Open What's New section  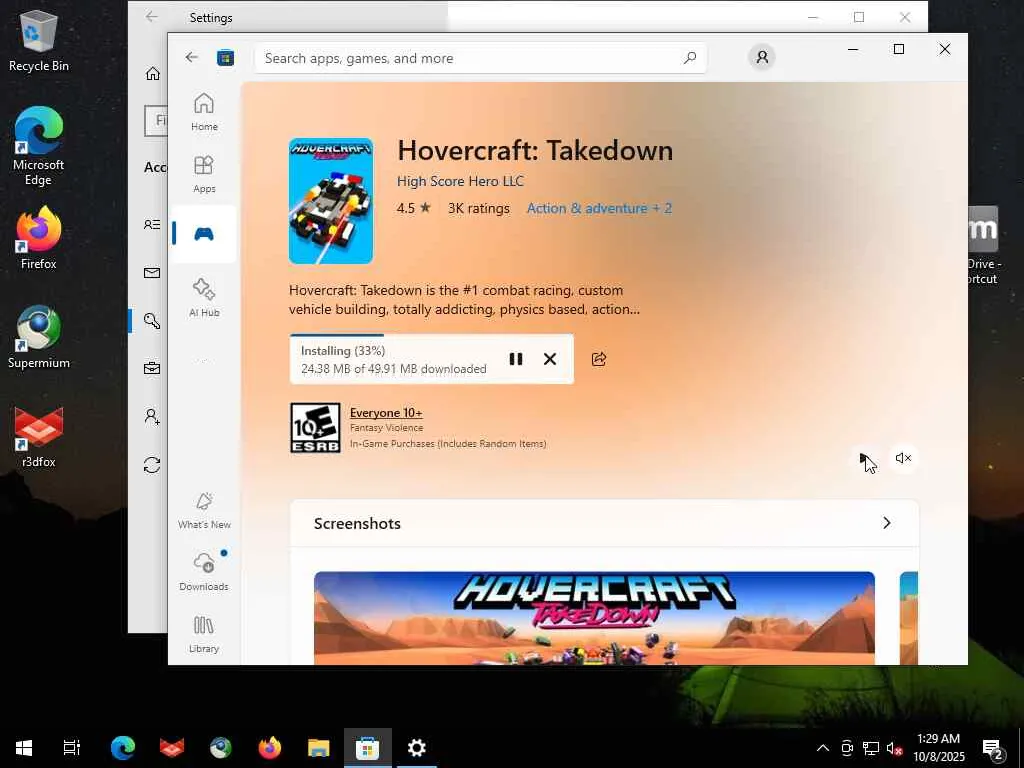204,510
